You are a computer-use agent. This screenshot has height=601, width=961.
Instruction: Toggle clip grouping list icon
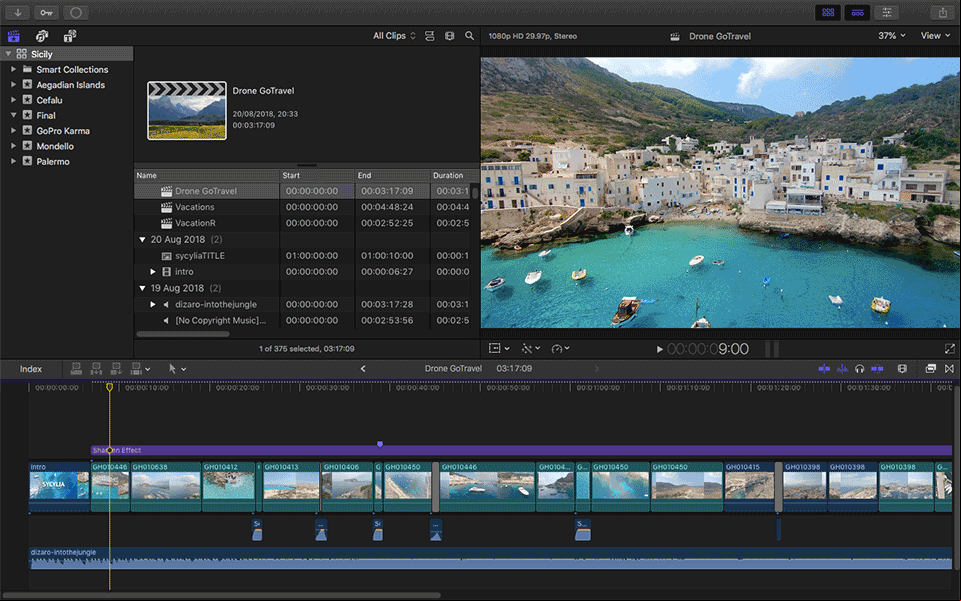tap(430, 36)
